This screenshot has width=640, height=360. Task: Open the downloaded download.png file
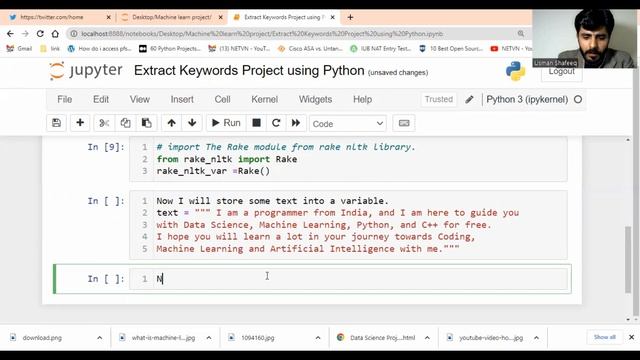tap(42, 338)
